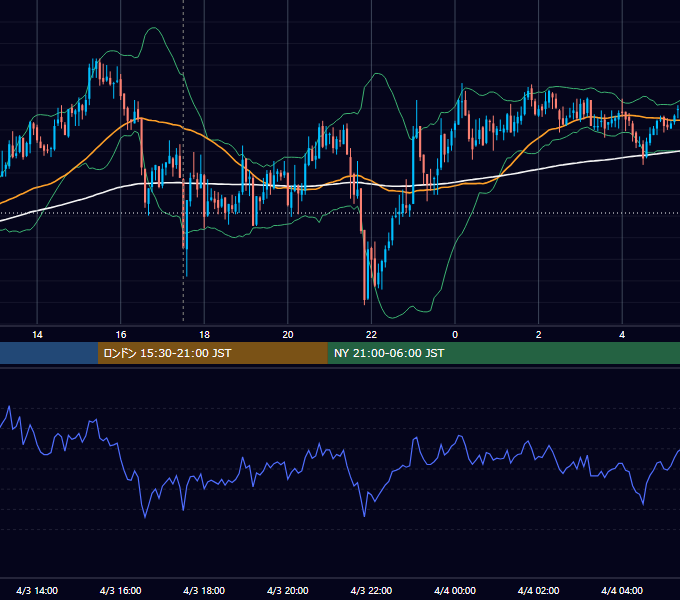Click the NY 21:00-06:00 JST session bar
Image resolution: width=680 pixels, height=600 pixels.
[503, 353]
